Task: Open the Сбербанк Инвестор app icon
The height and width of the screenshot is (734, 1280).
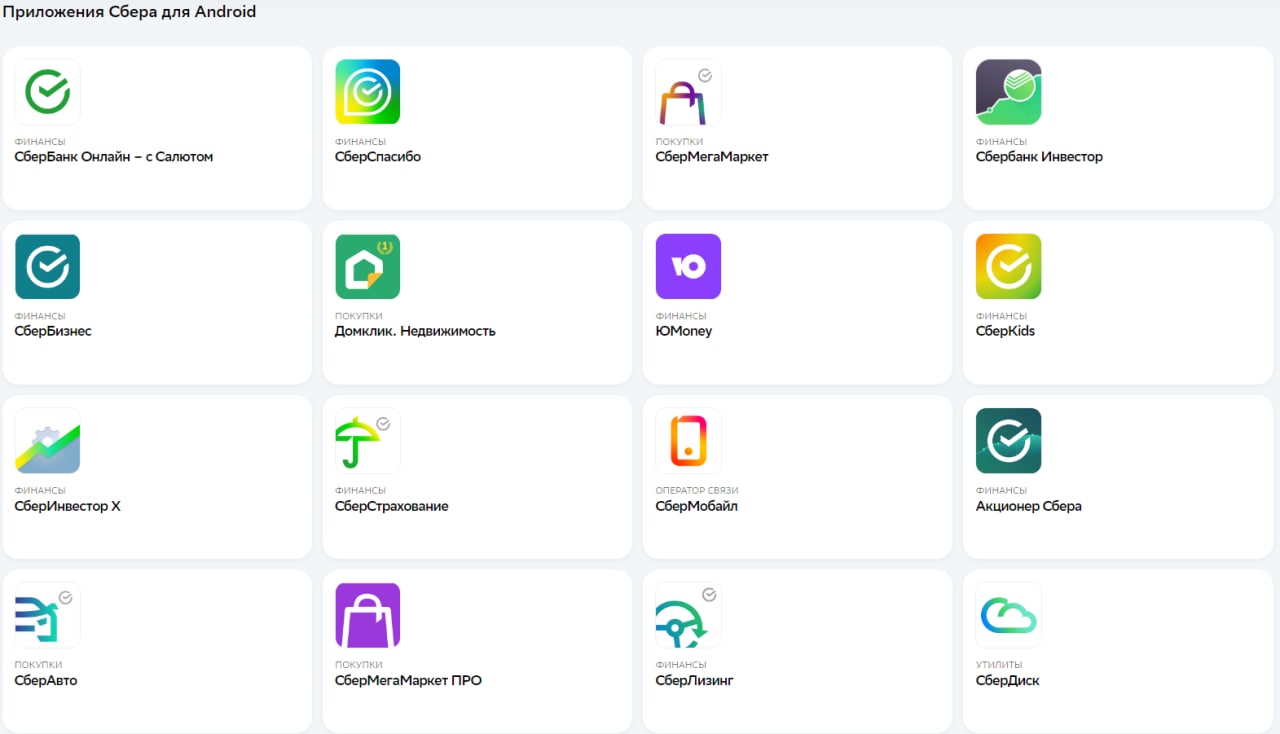Action: tap(1009, 92)
